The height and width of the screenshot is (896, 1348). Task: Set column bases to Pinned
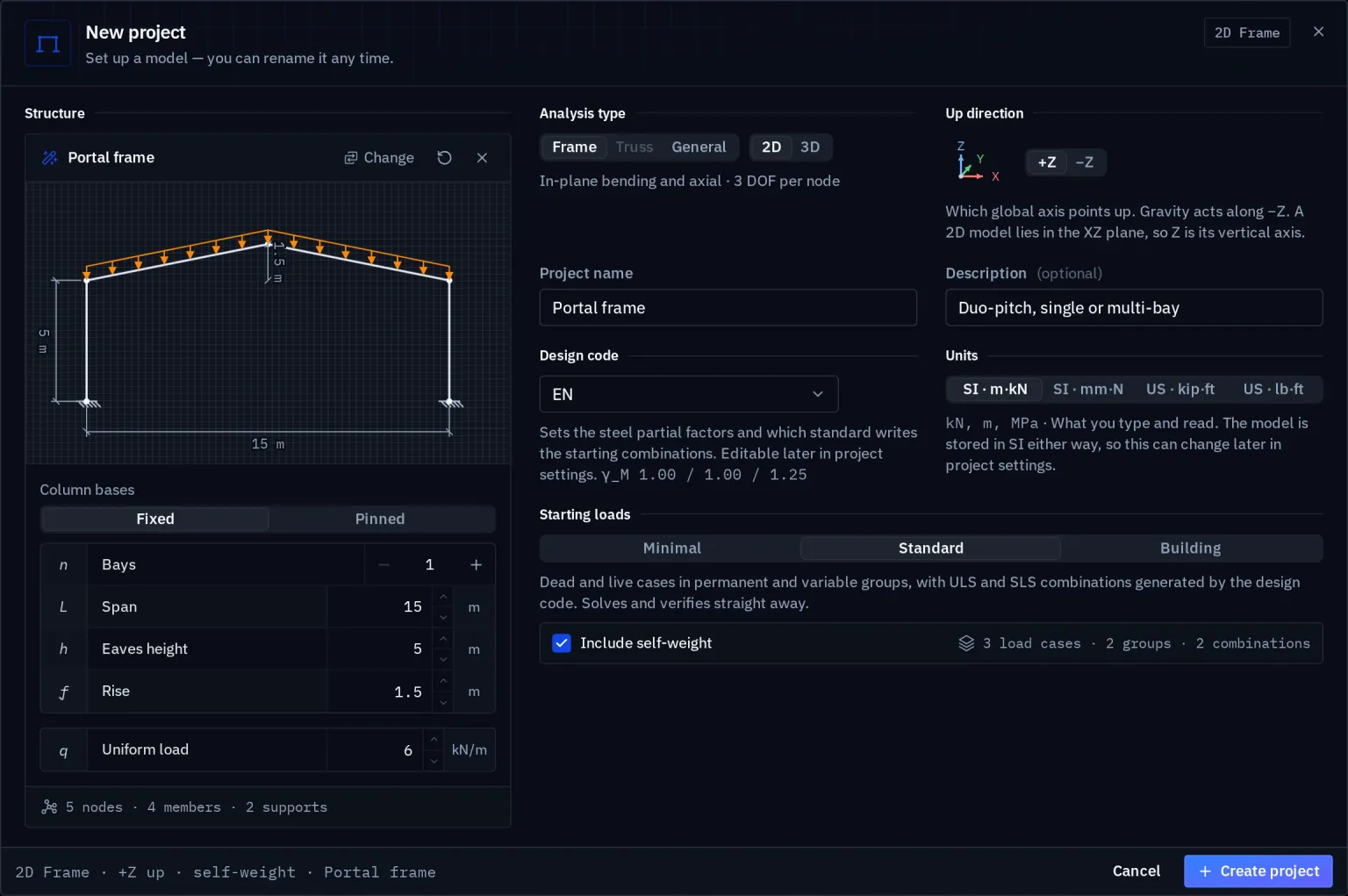pyautogui.click(x=380, y=520)
